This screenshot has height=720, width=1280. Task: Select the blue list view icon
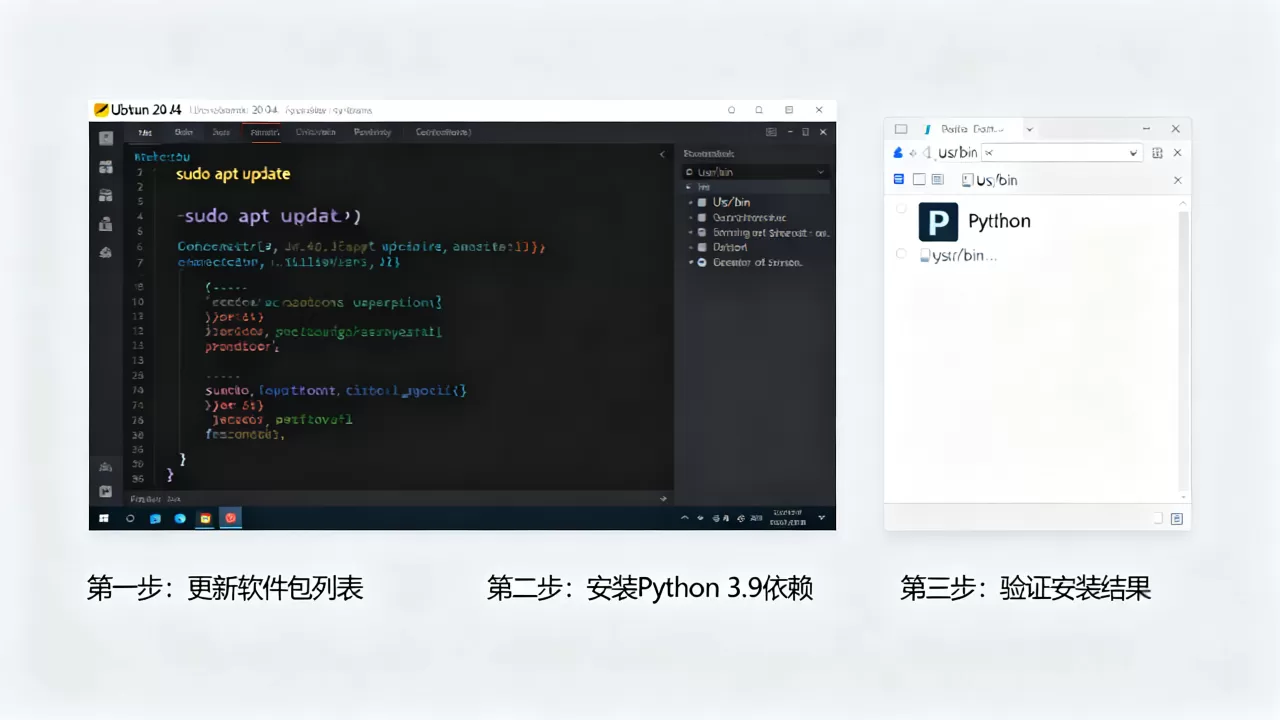pos(898,179)
